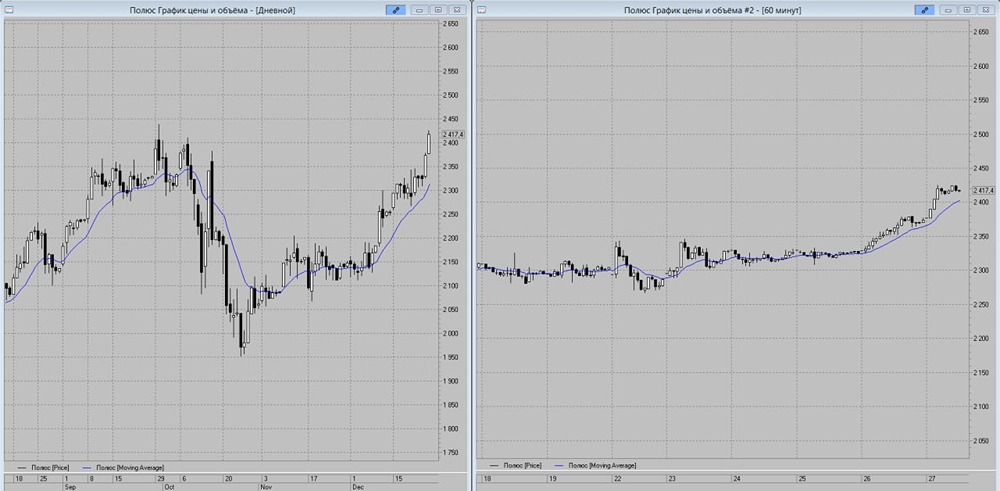1000x491 pixels.
Task: Click date '26' on the 60-minute chart time axis
Action: pyautogui.click(x=866, y=478)
